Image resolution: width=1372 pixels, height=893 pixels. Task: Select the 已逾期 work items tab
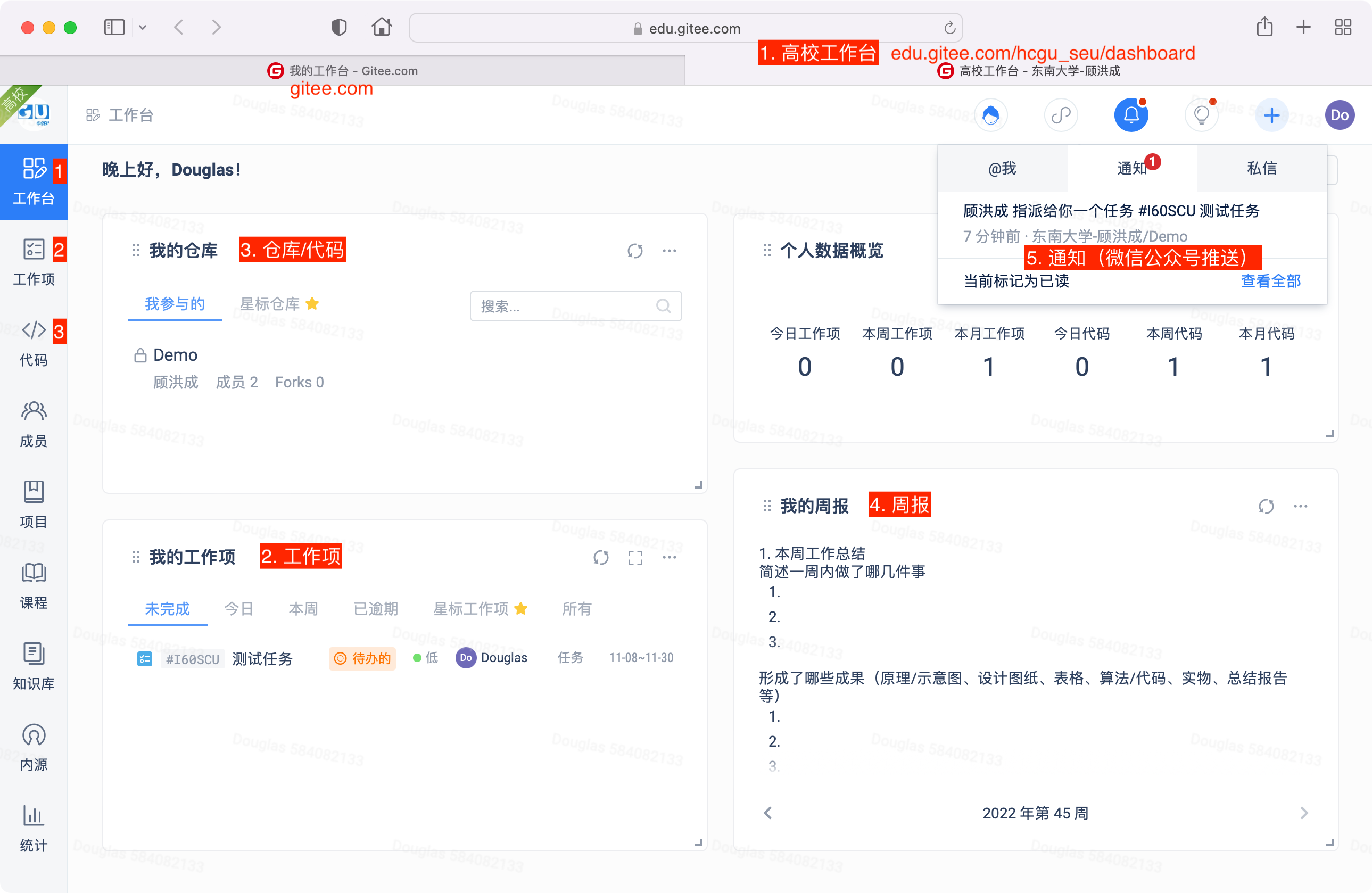pyautogui.click(x=375, y=609)
